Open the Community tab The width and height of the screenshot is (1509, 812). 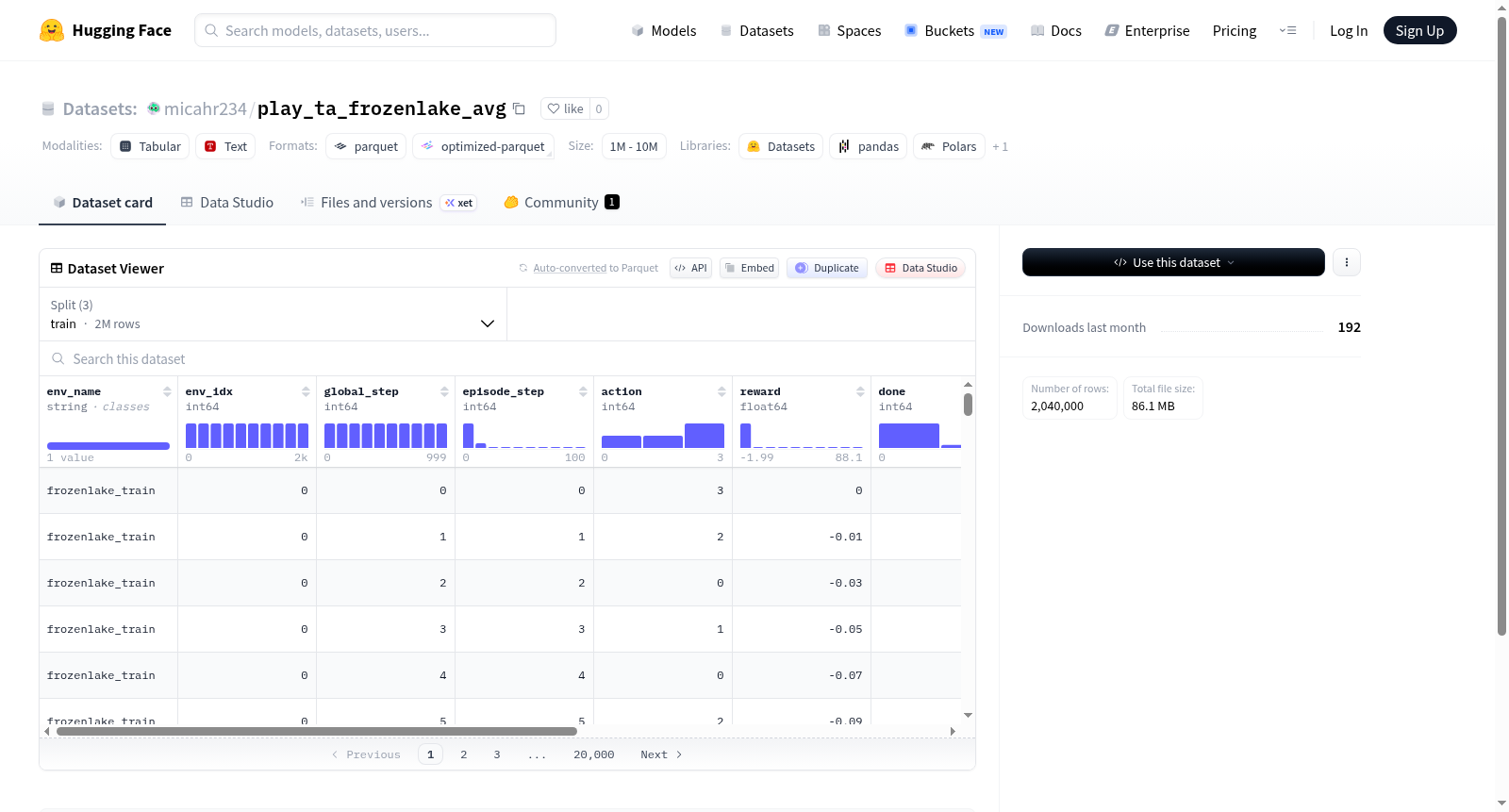pyautogui.click(x=561, y=203)
